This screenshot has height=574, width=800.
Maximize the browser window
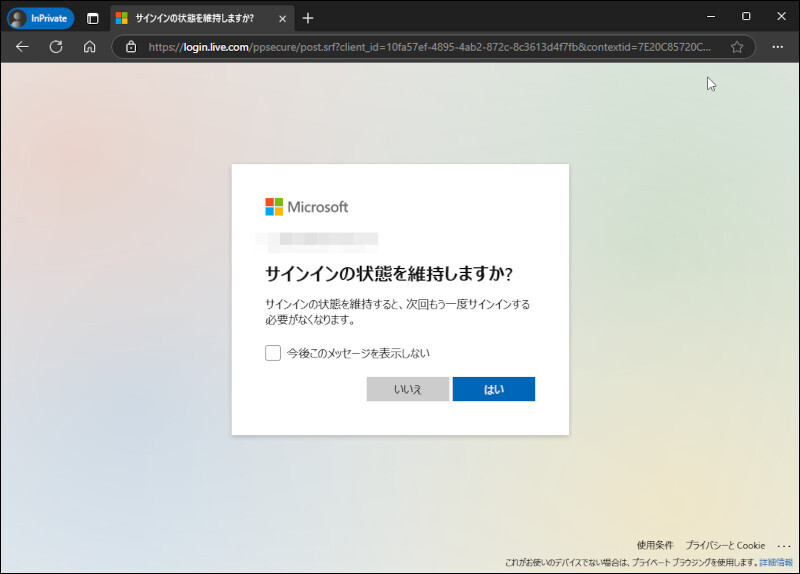(746, 16)
